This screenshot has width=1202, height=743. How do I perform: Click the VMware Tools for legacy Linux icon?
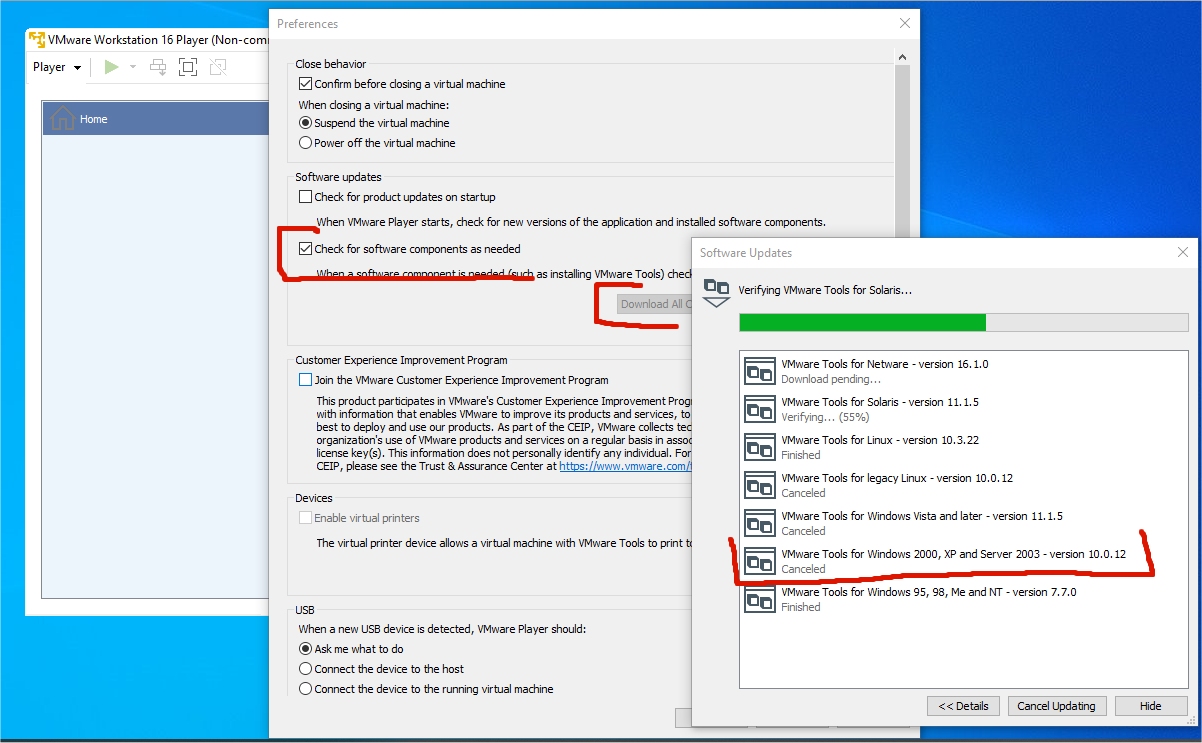[760, 485]
